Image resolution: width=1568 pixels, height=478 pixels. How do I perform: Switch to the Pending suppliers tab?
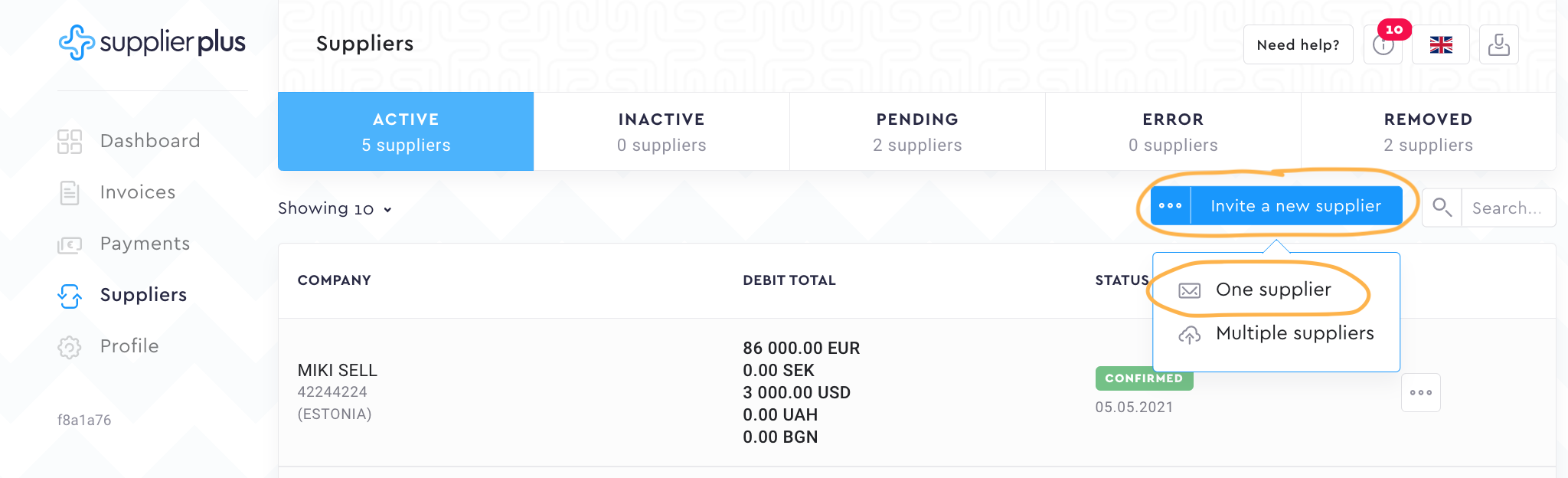[x=917, y=132]
